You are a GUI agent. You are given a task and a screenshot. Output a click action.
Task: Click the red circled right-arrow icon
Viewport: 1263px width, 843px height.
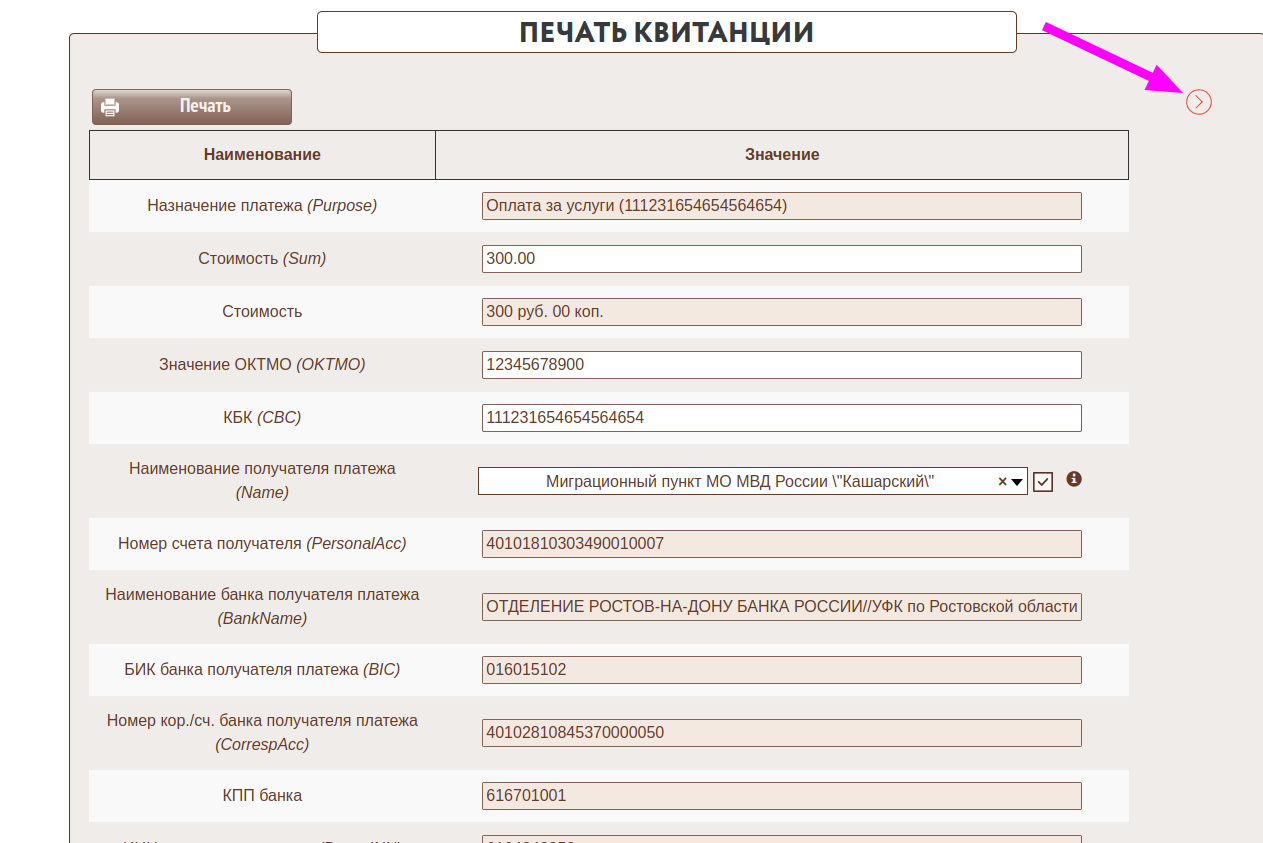tap(1199, 102)
